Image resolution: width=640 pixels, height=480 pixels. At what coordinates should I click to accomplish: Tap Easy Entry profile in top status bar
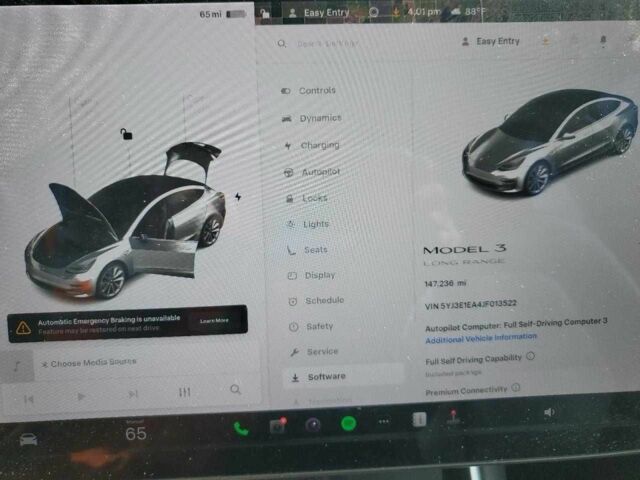click(319, 13)
